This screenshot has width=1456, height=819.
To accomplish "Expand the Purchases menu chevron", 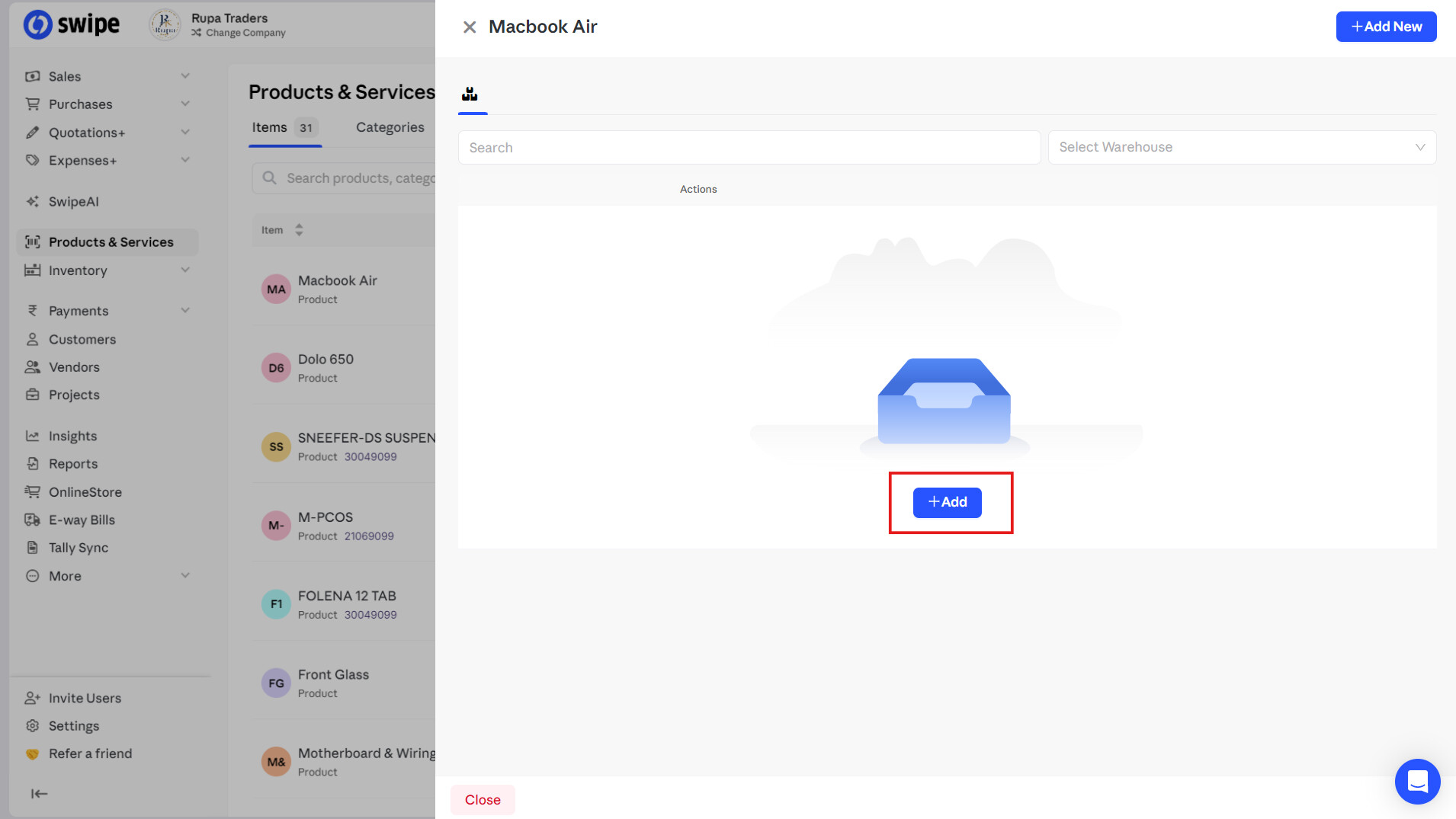I will [x=185, y=103].
